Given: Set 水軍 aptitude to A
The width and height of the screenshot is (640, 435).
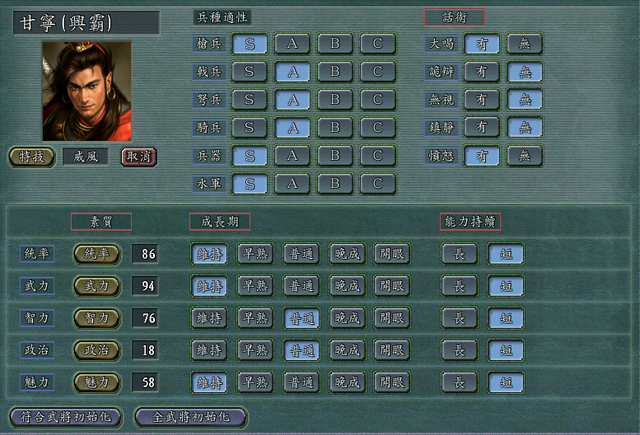Looking at the screenshot, I should tap(292, 184).
